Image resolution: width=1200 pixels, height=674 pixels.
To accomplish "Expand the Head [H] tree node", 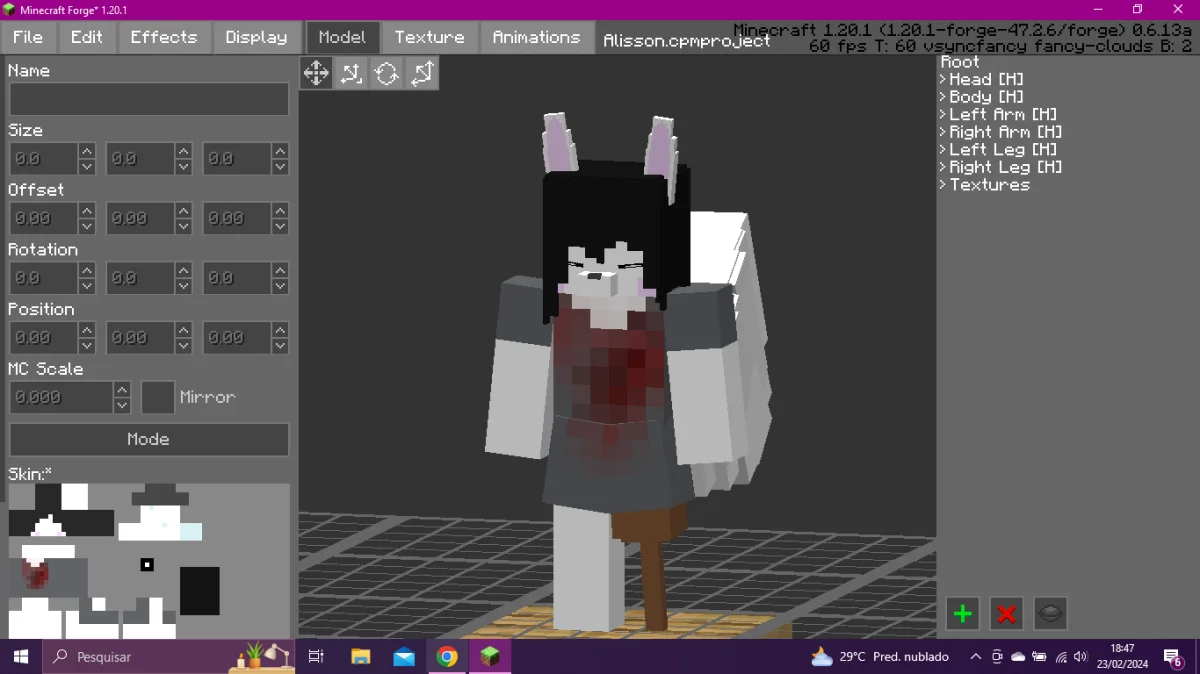I will (x=943, y=79).
